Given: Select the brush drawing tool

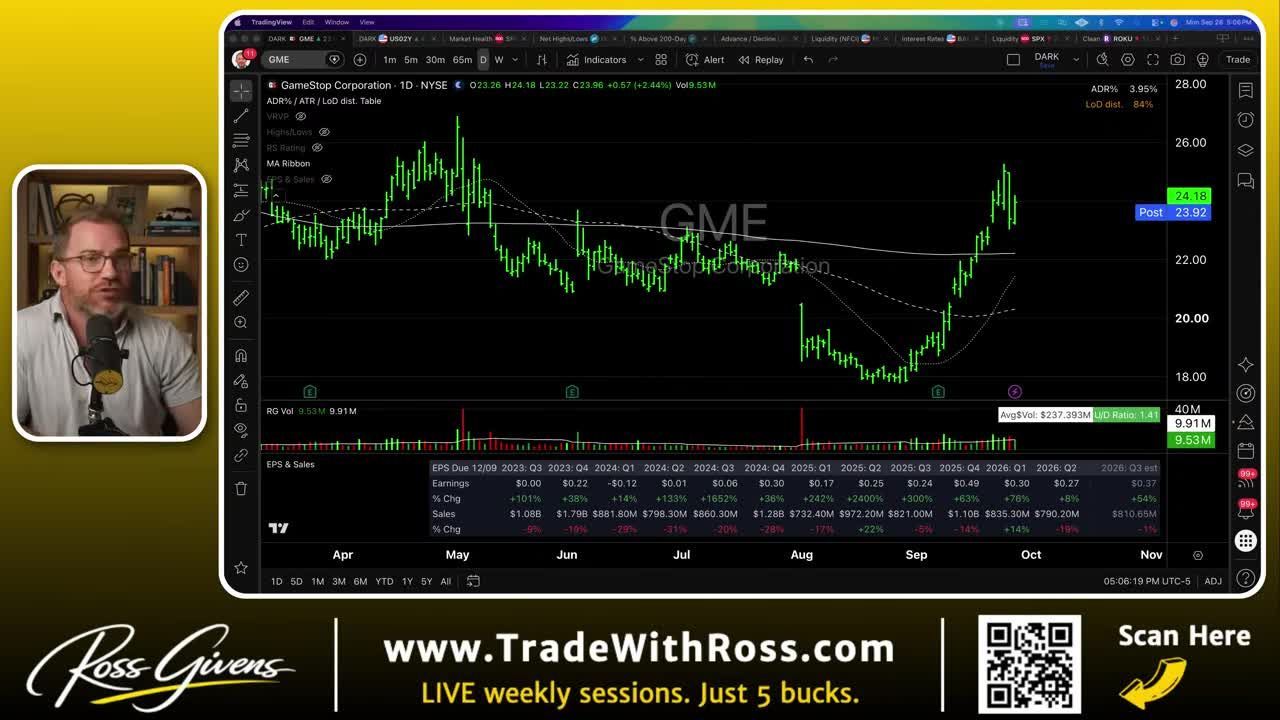Looking at the screenshot, I should [241, 215].
